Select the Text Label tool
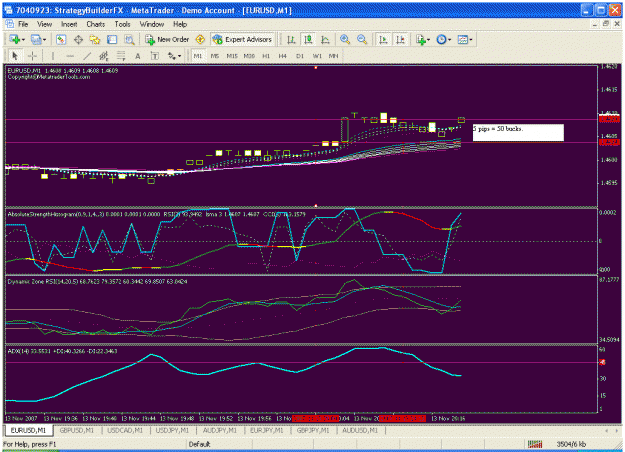Image resolution: width=625 pixels, height=452 pixels. 155,56
